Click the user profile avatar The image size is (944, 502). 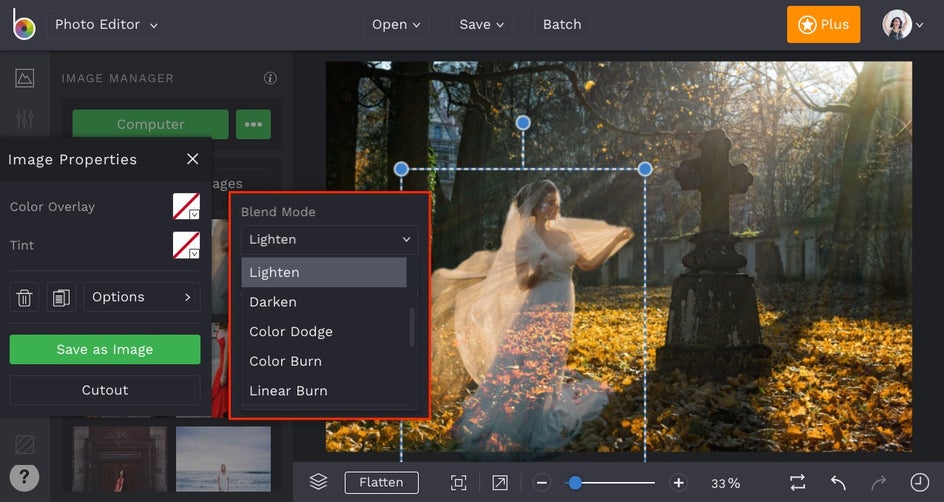[x=897, y=25]
